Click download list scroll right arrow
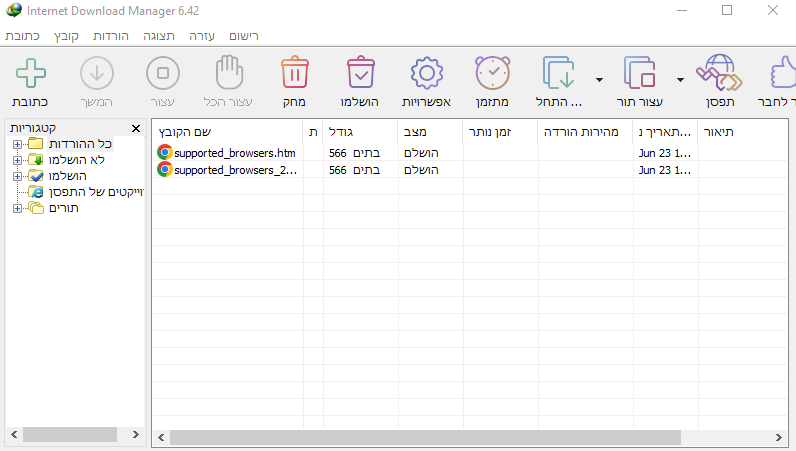Viewport: 796px width, 451px height. pos(779,437)
